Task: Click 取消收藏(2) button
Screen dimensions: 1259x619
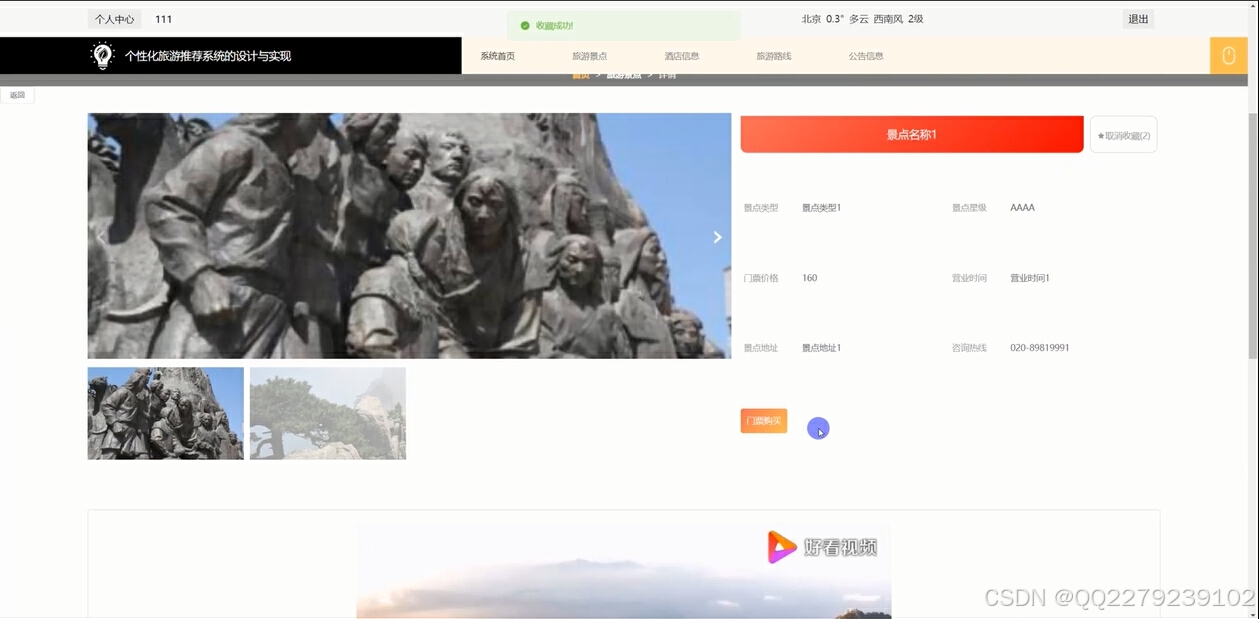Action: 1123,135
